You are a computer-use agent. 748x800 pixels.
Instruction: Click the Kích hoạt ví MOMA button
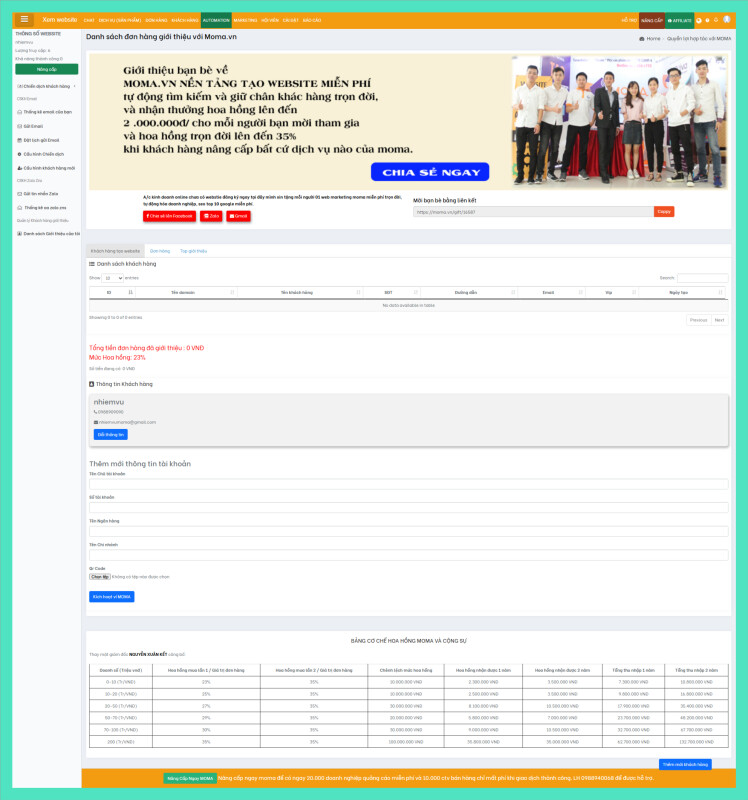click(x=112, y=597)
